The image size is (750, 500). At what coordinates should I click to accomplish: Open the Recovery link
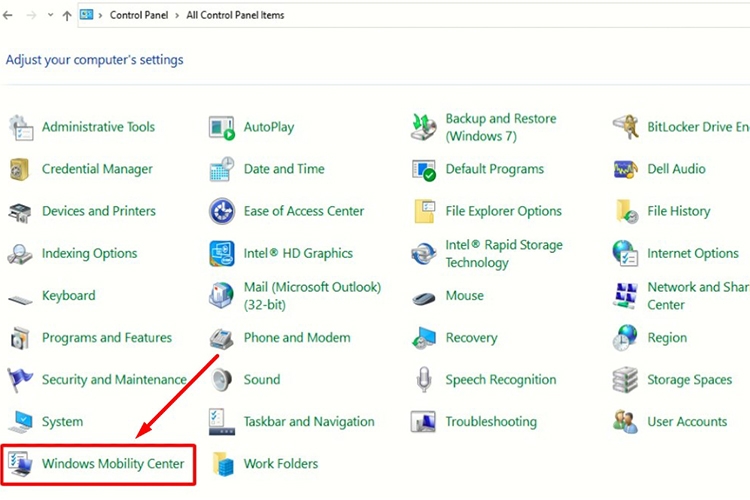click(x=471, y=338)
